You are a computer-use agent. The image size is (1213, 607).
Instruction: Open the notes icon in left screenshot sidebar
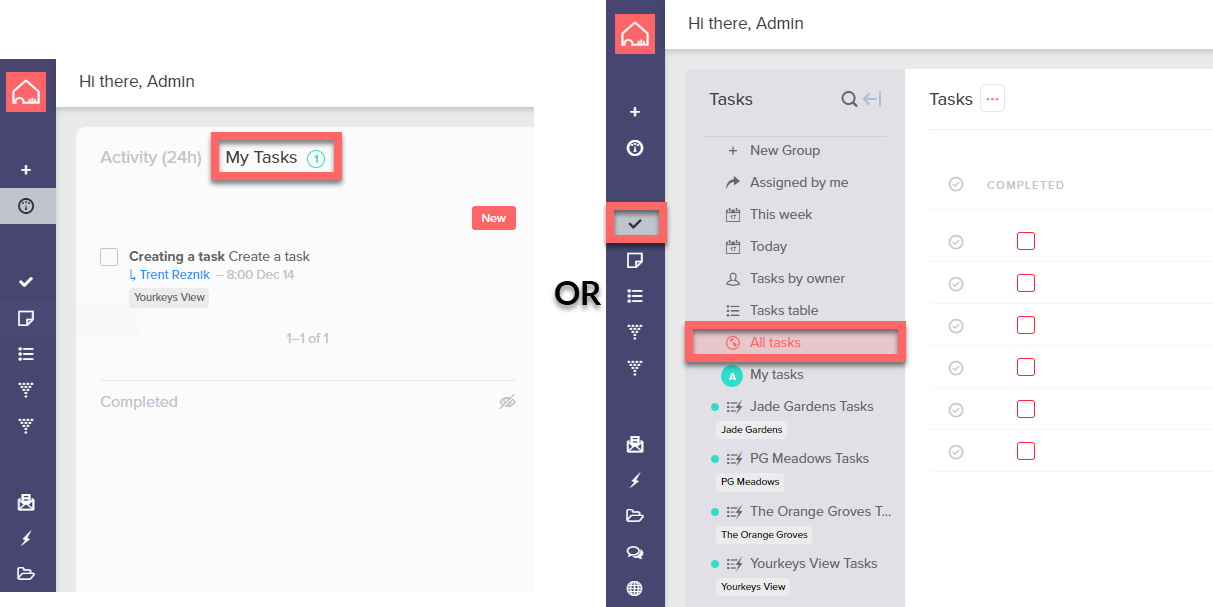pyautogui.click(x=26, y=318)
